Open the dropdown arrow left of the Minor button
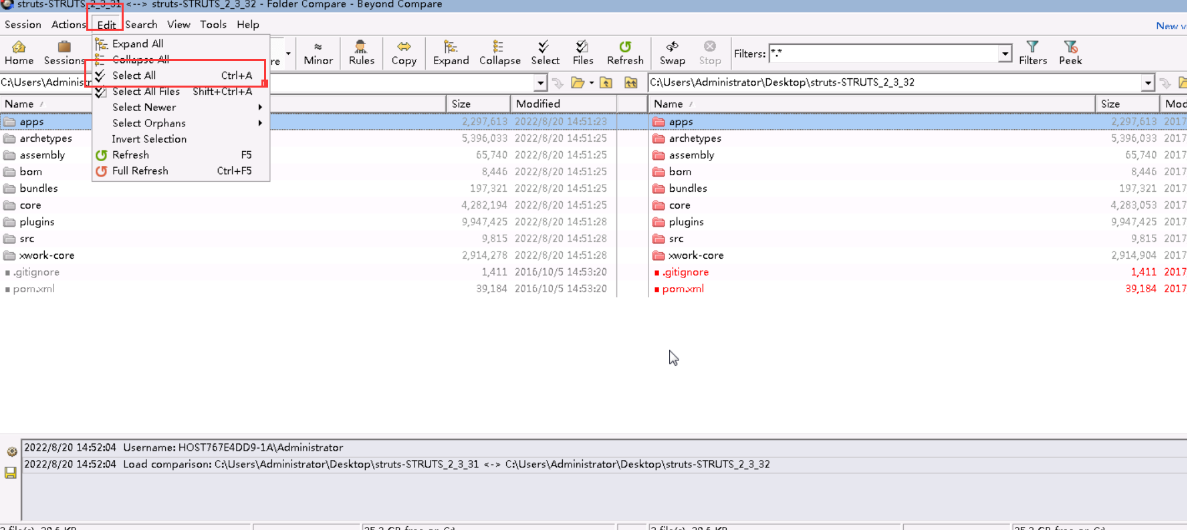 (288, 53)
